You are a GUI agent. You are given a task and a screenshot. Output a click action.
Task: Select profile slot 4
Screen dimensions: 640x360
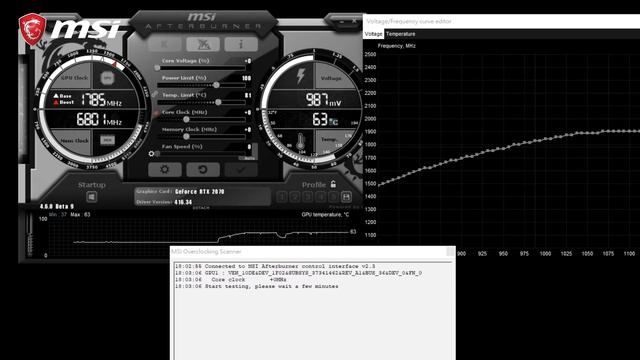(320, 197)
